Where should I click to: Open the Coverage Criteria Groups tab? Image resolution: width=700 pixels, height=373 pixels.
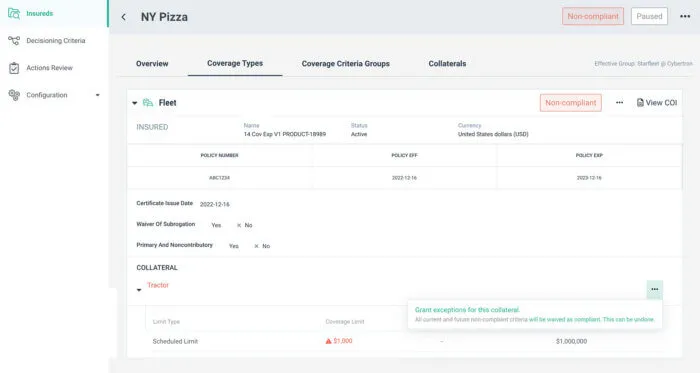[x=346, y=64]
